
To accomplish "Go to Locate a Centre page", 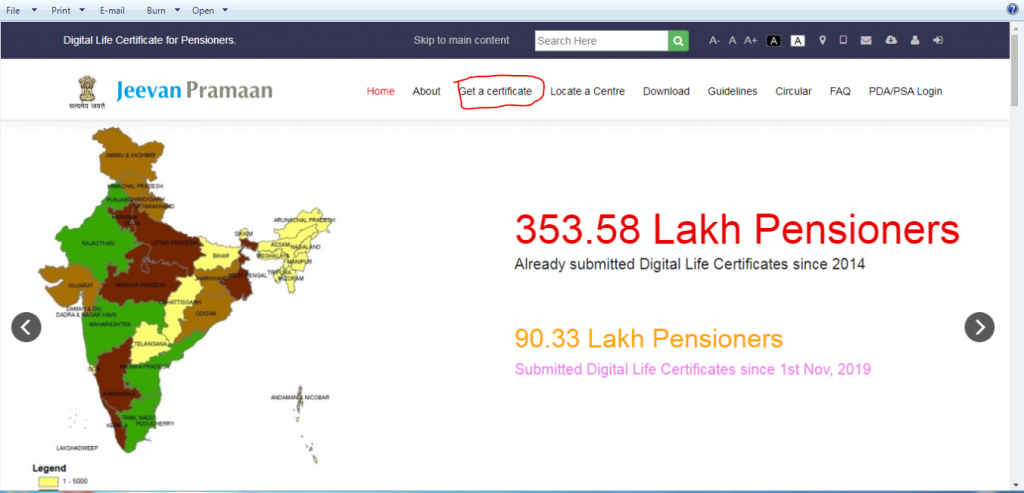I will (x=587, y=91).
